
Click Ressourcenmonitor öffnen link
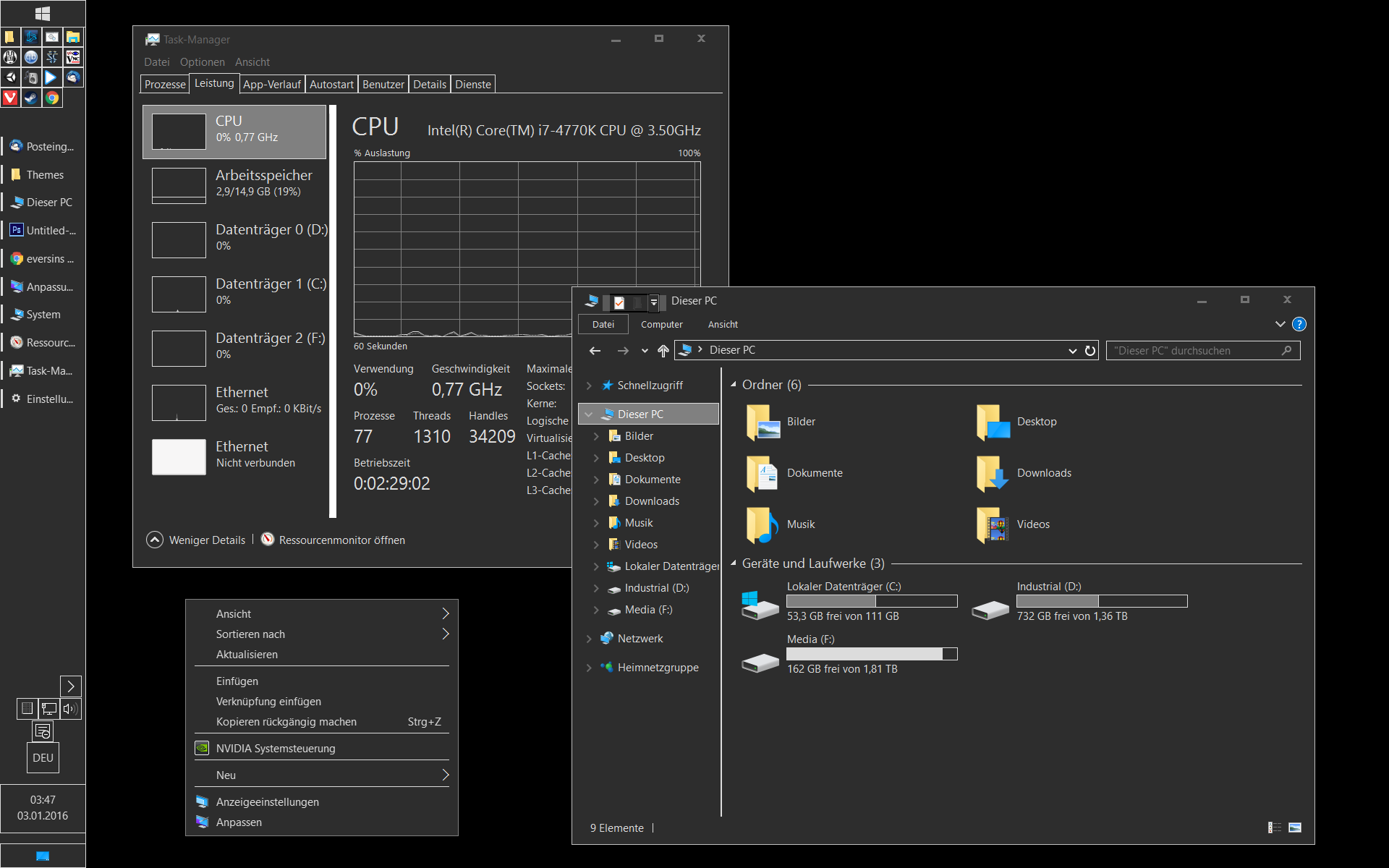pyautogui.click(x=341, y=541)
